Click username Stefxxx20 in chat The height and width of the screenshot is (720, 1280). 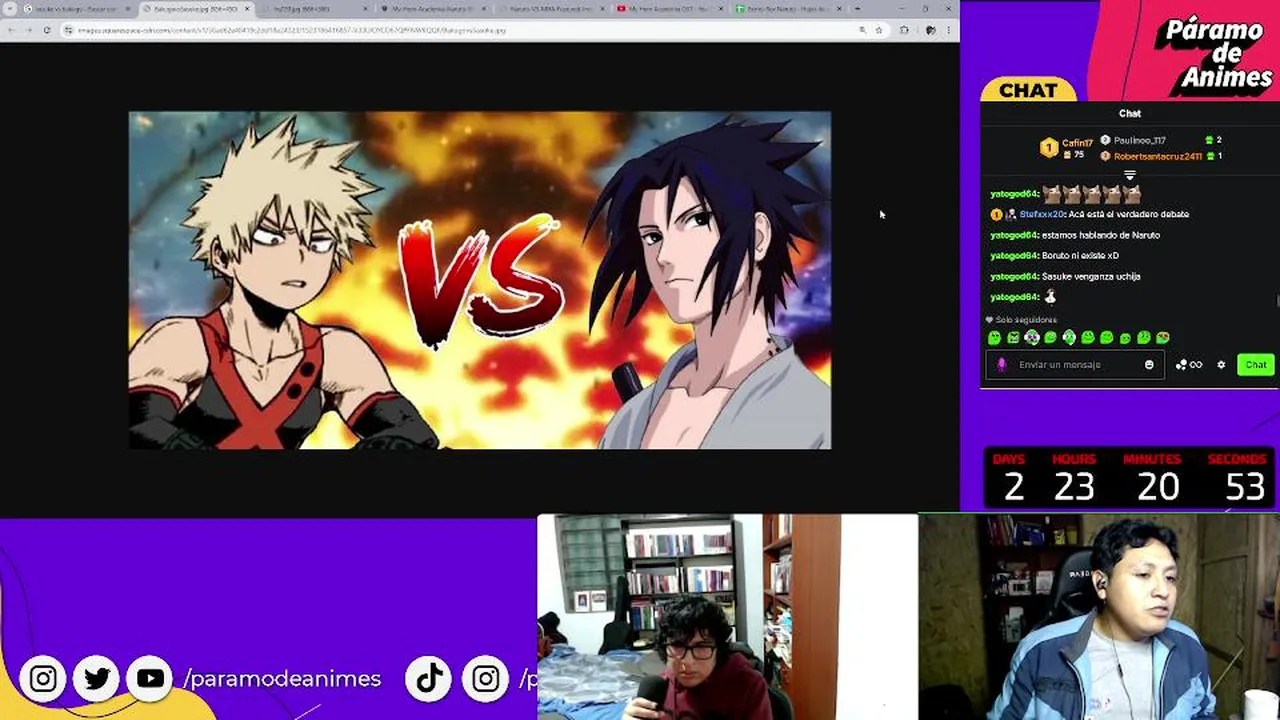[x=1042, y=214]
